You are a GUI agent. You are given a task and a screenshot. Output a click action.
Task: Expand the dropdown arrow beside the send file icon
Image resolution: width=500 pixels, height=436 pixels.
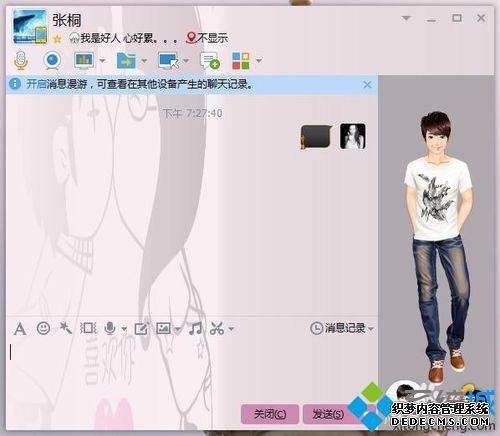click(x=144, y=61)
